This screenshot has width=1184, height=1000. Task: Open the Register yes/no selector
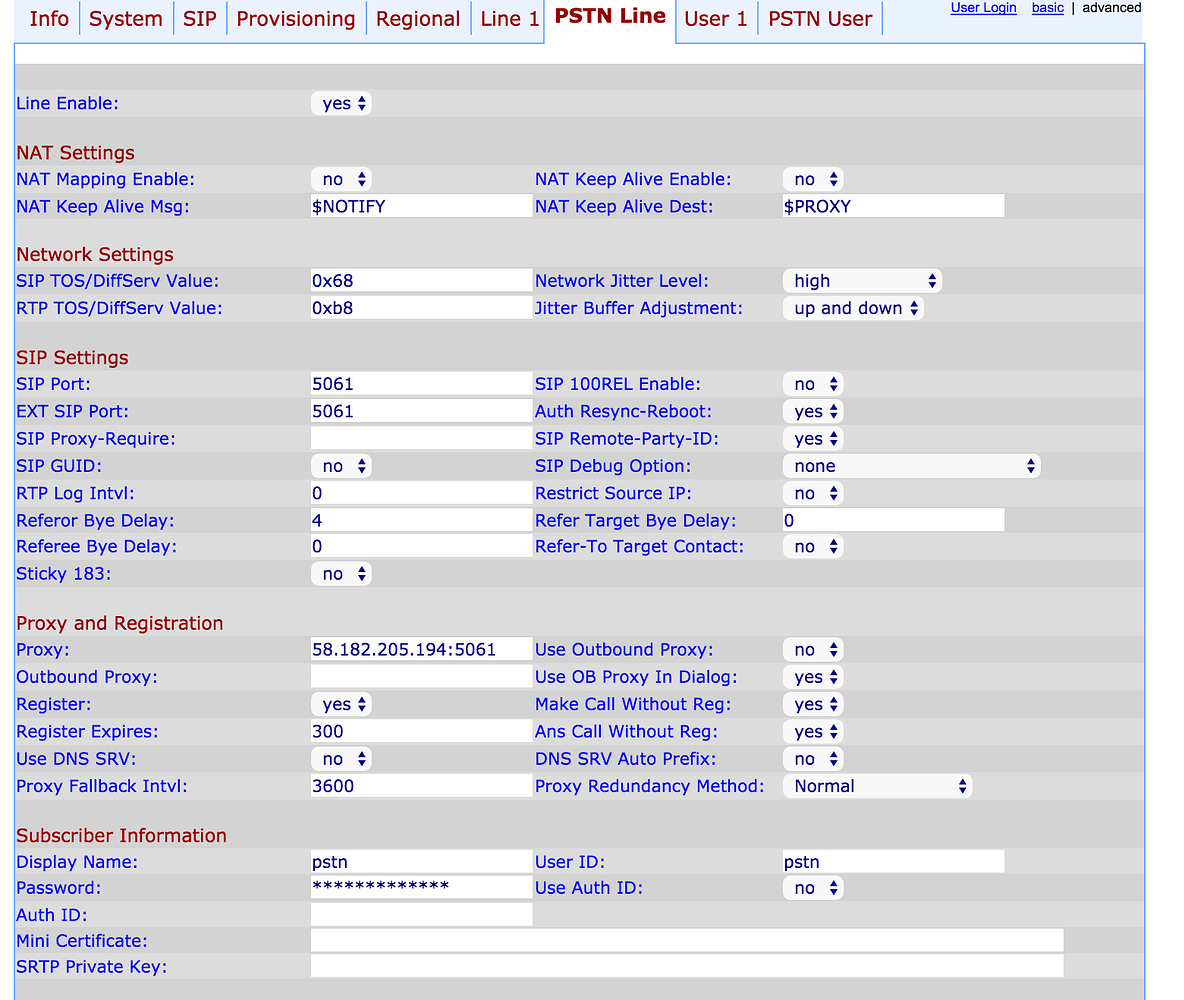pos(341,704)
